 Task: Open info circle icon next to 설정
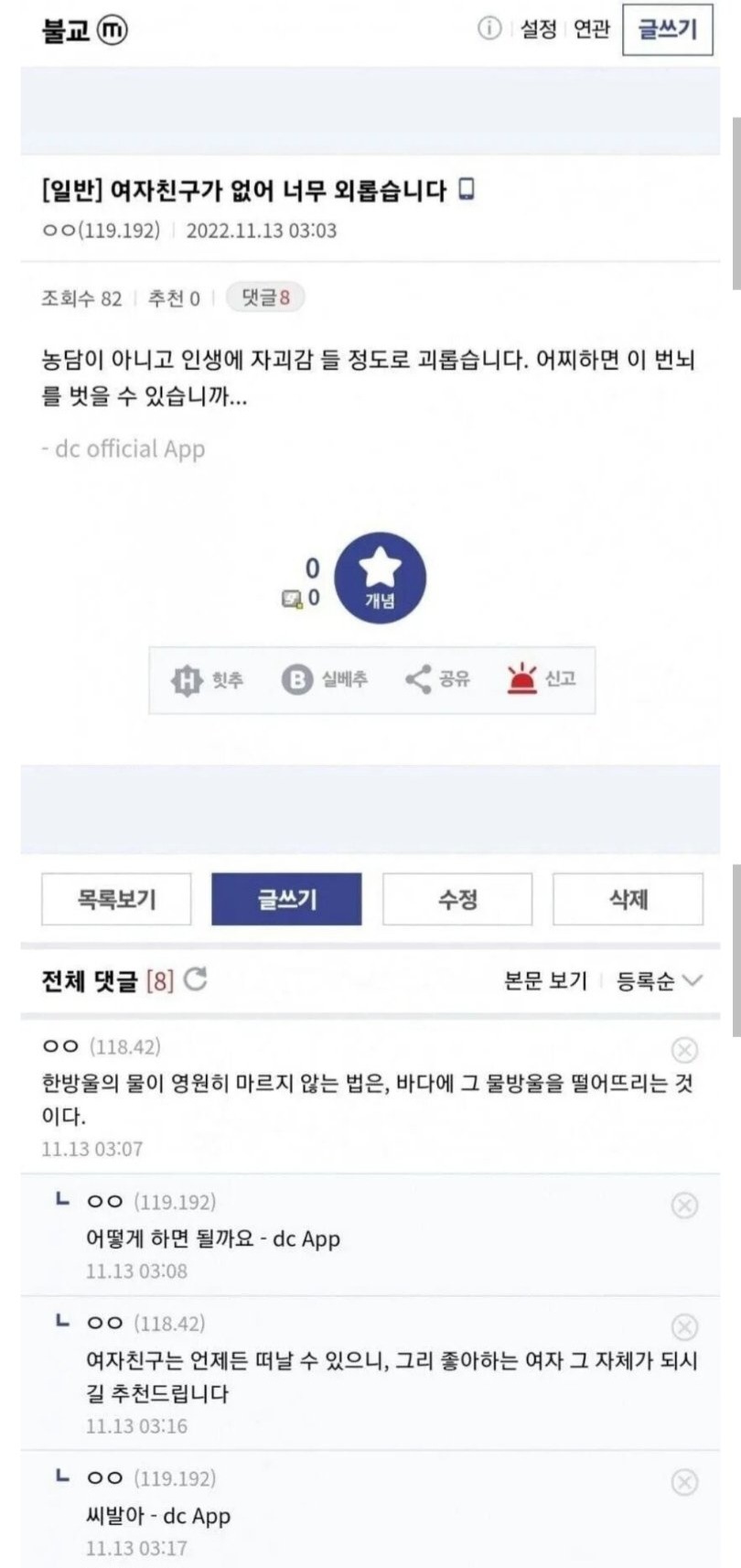[489, 29]
